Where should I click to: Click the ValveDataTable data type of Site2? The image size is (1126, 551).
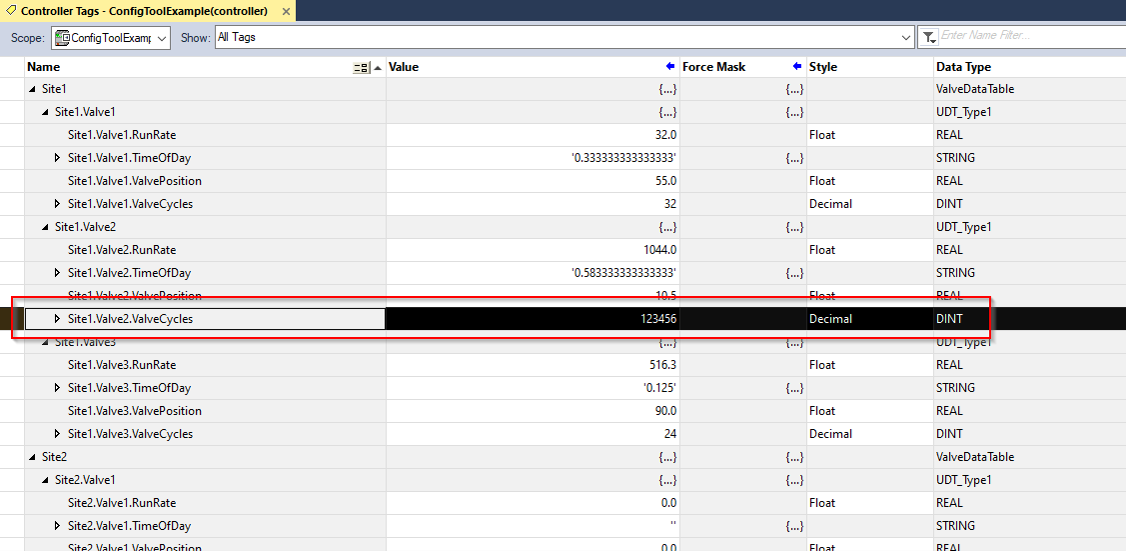pos(975,457)
